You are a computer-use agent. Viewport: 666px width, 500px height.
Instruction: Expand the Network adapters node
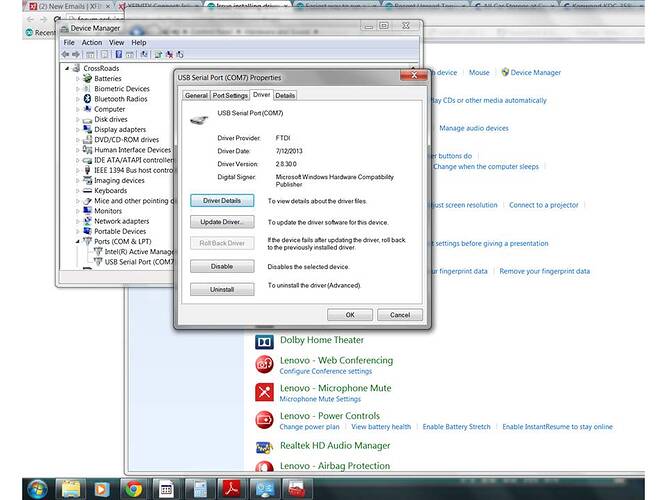(78, 221)
